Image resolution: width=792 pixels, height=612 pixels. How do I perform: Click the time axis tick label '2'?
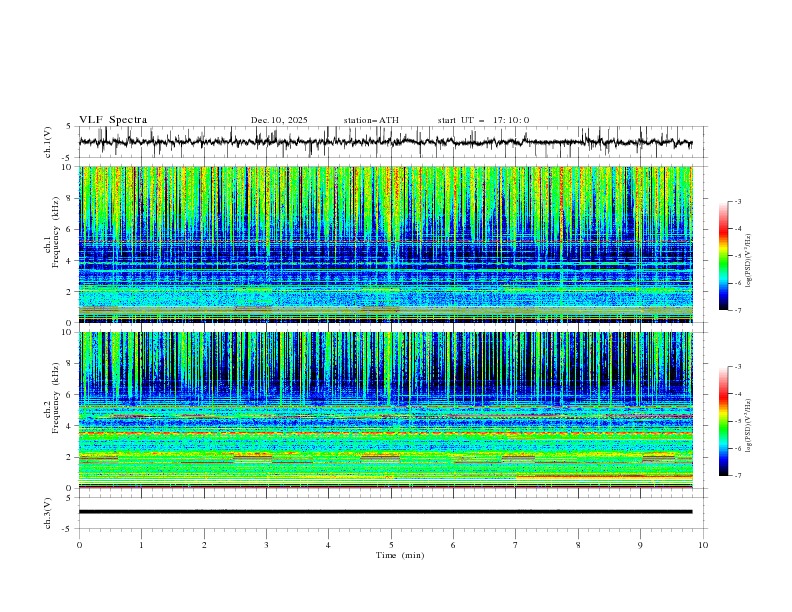tap(204, 545)
